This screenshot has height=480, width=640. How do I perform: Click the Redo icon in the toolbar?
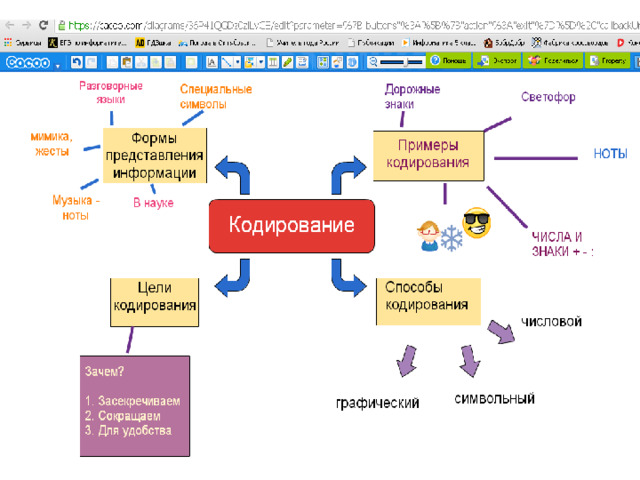[92, 62]
